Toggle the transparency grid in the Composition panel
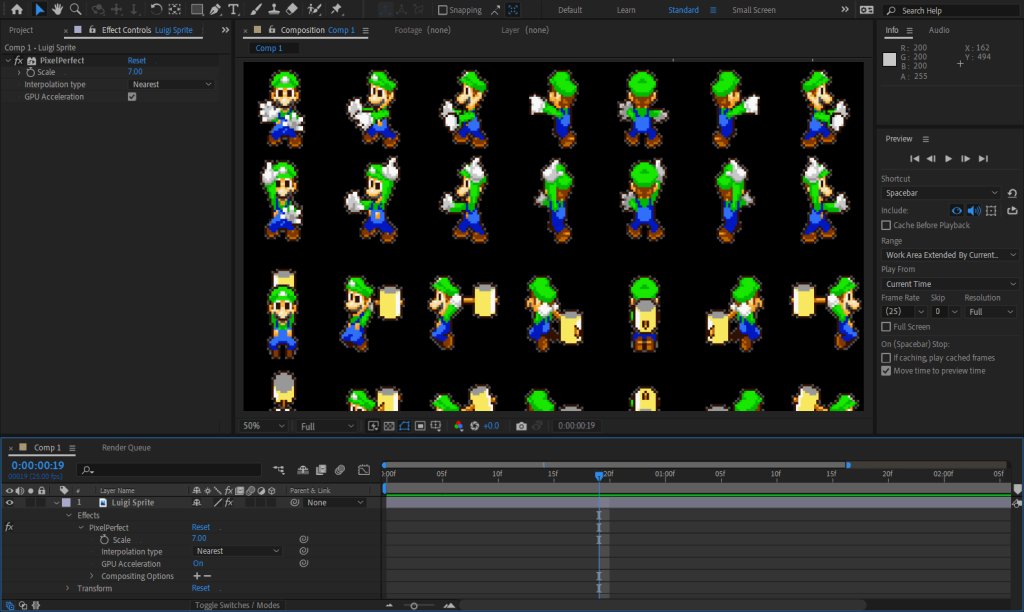Viewport: 1024px width, 612px height. coord(389,424)
